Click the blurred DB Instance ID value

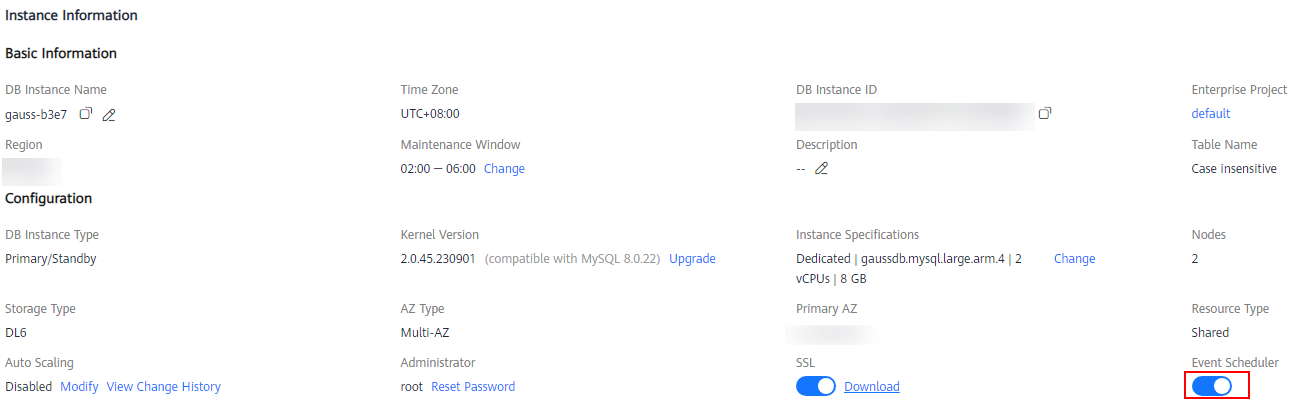click(x=914, y=116)
